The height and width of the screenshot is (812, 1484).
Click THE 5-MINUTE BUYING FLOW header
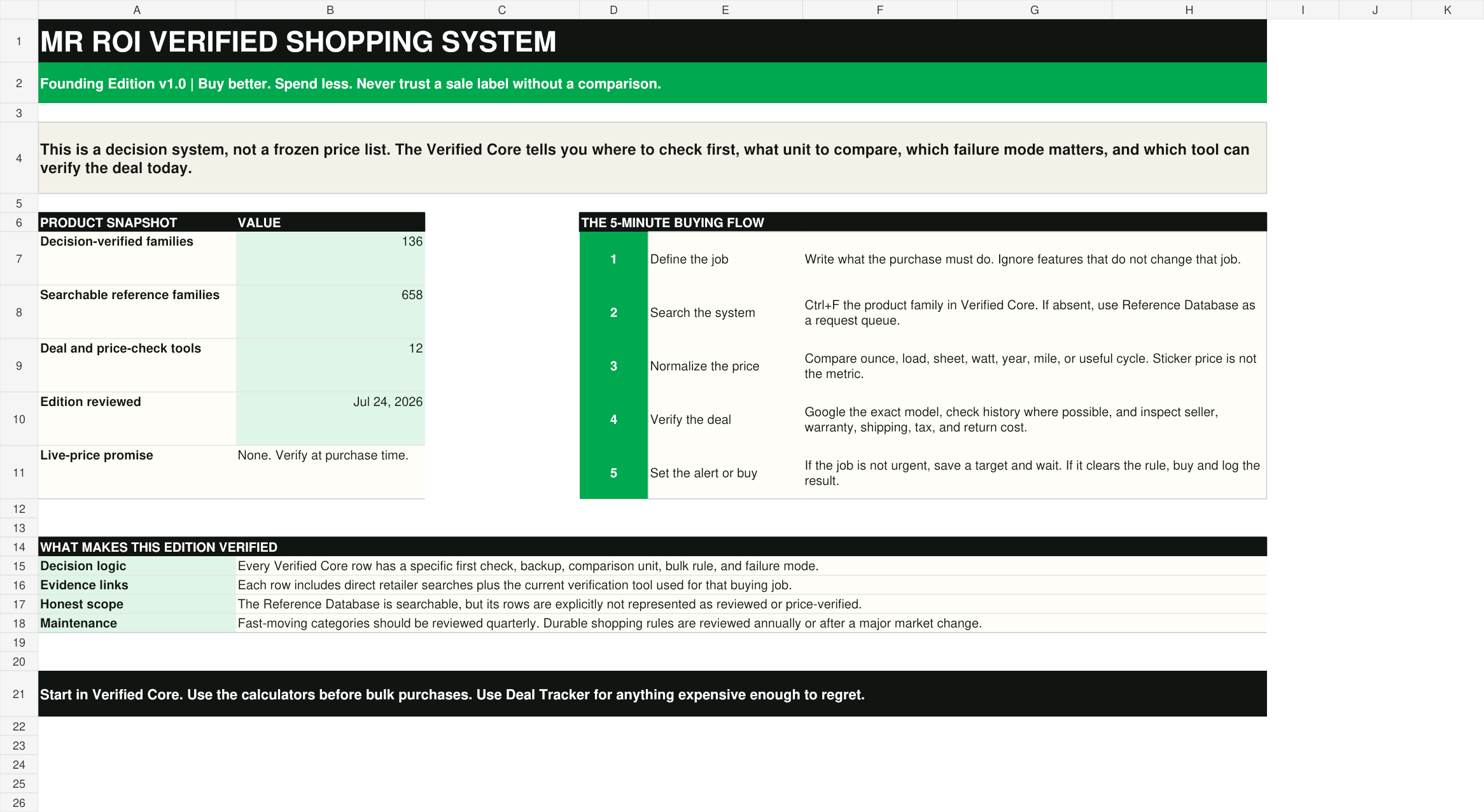click(923, 222)
